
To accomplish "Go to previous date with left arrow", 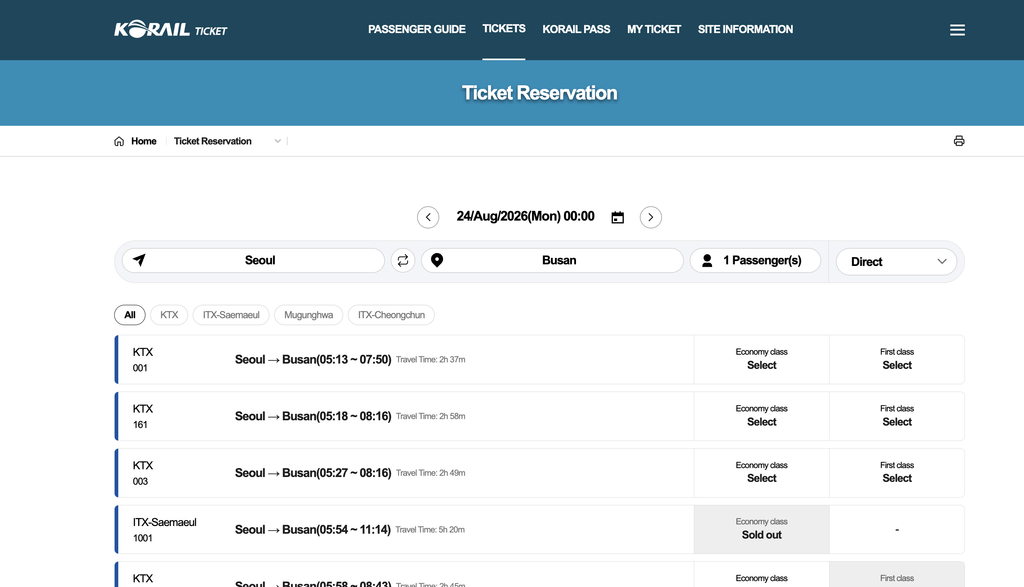I will 428,217.
